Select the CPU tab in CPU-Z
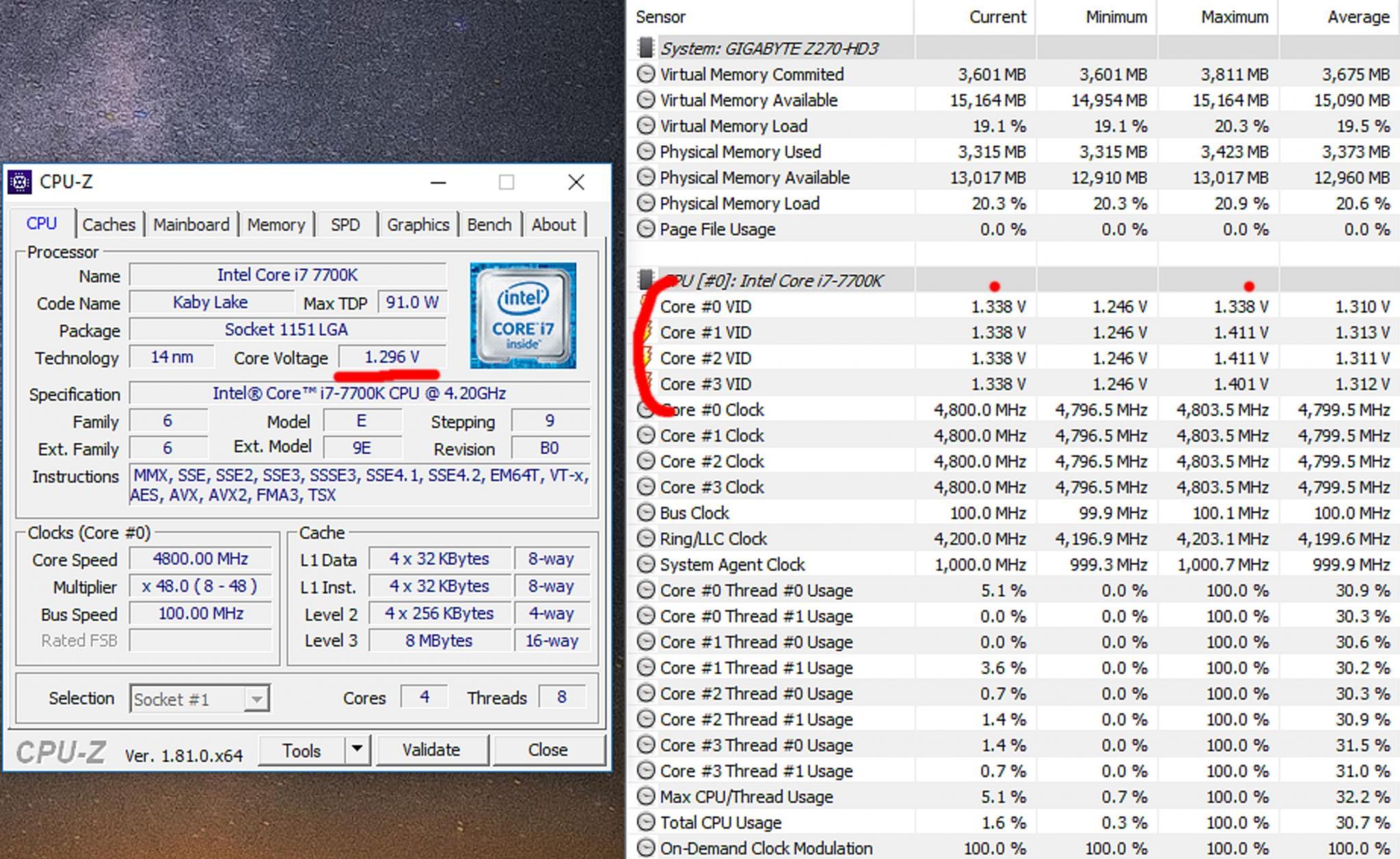Screen dimensions: 1400x859 coord(42,223)
